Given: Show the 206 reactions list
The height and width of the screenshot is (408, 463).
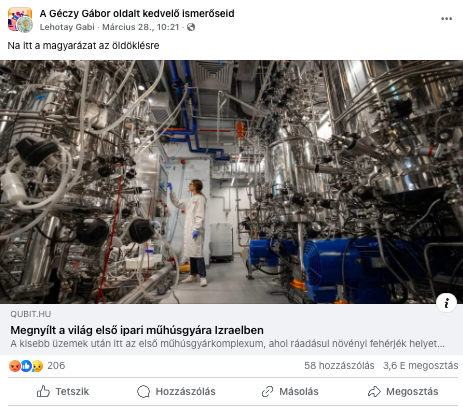Looking at the screenshot, I should (56, 366).
